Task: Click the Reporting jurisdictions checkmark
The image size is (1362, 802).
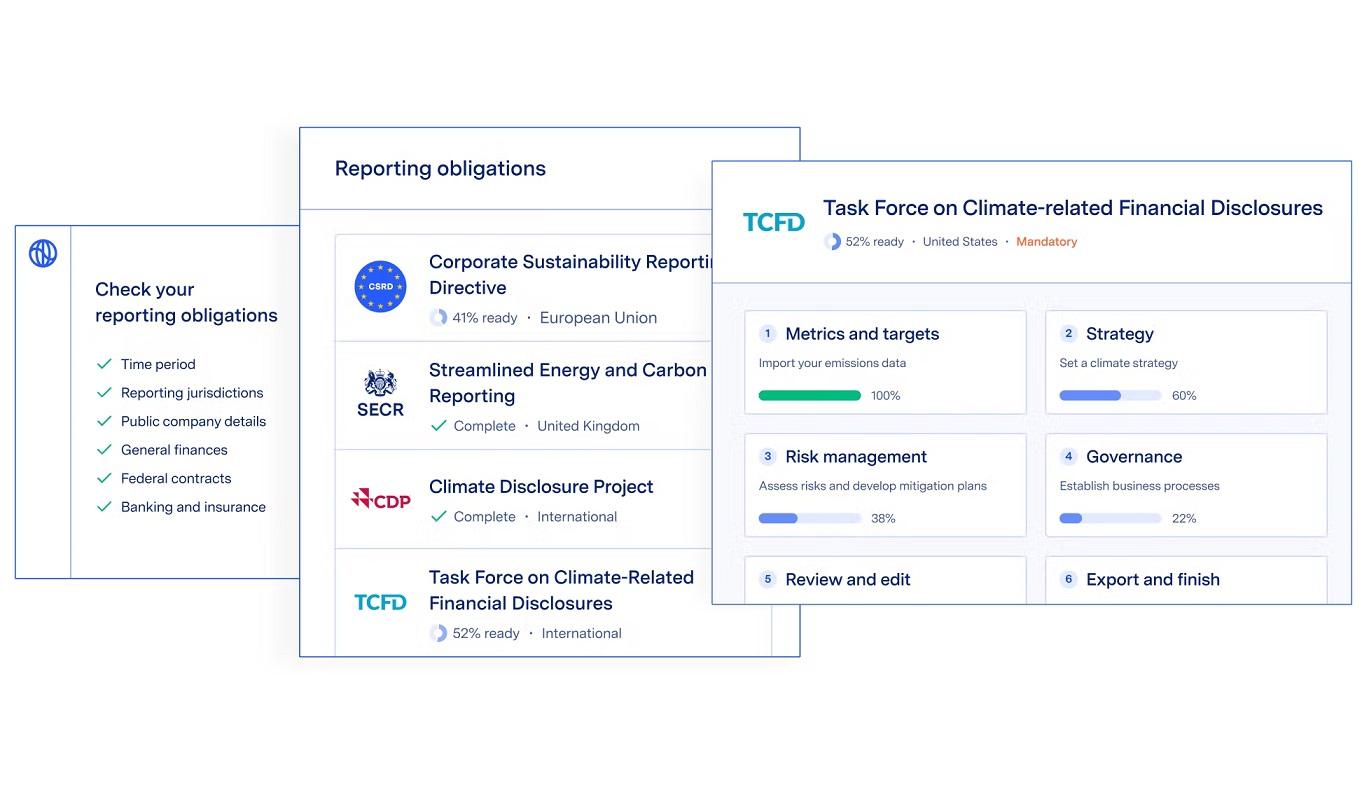Action: (103, 393)
